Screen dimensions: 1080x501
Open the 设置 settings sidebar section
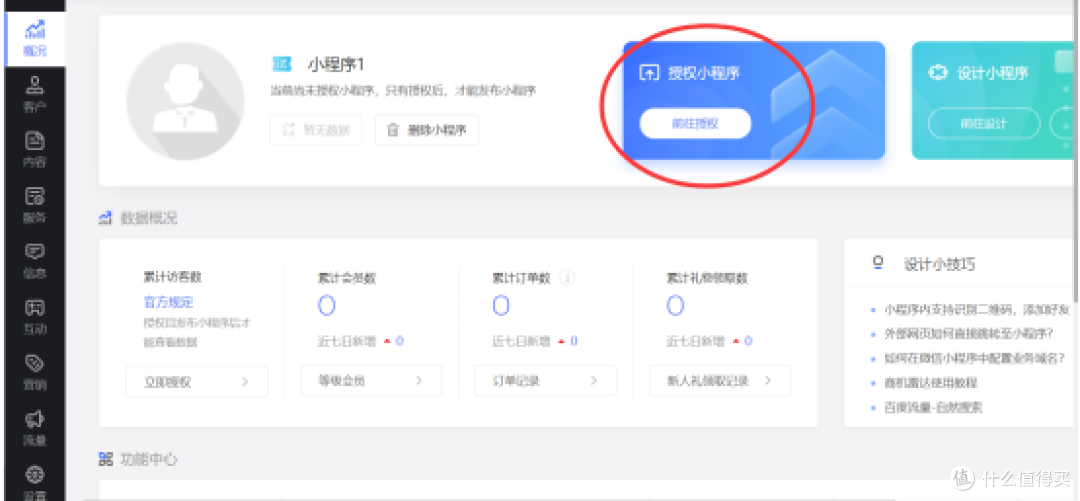click(35, 481)
